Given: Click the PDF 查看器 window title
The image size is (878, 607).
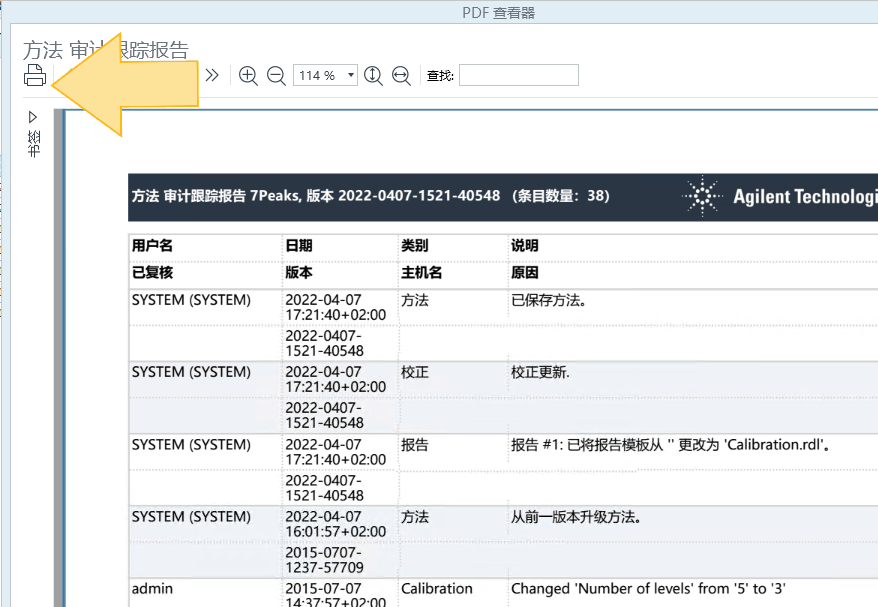Looking at the screenshot, I should tap(498, 12).
